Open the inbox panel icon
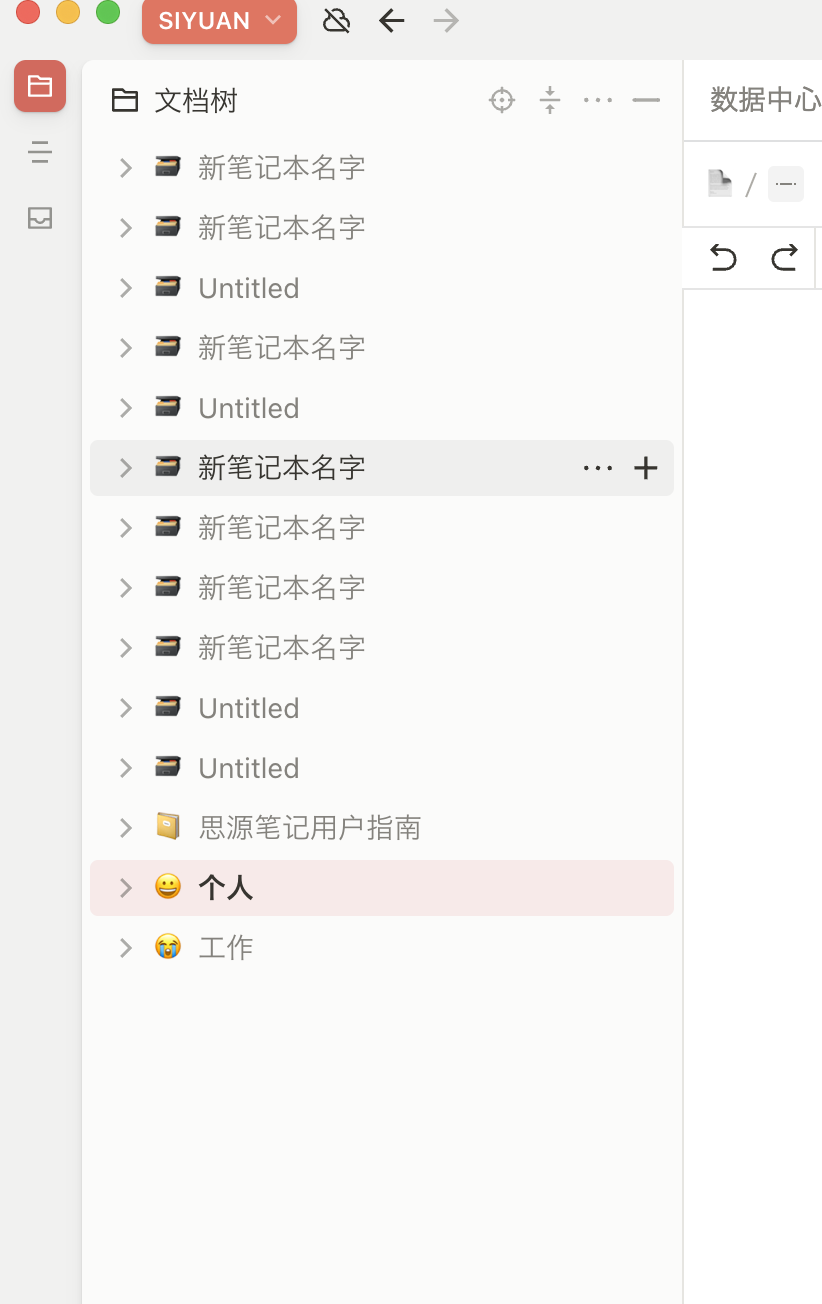Viewport: 822px width, 1304px height. [40, 218]
